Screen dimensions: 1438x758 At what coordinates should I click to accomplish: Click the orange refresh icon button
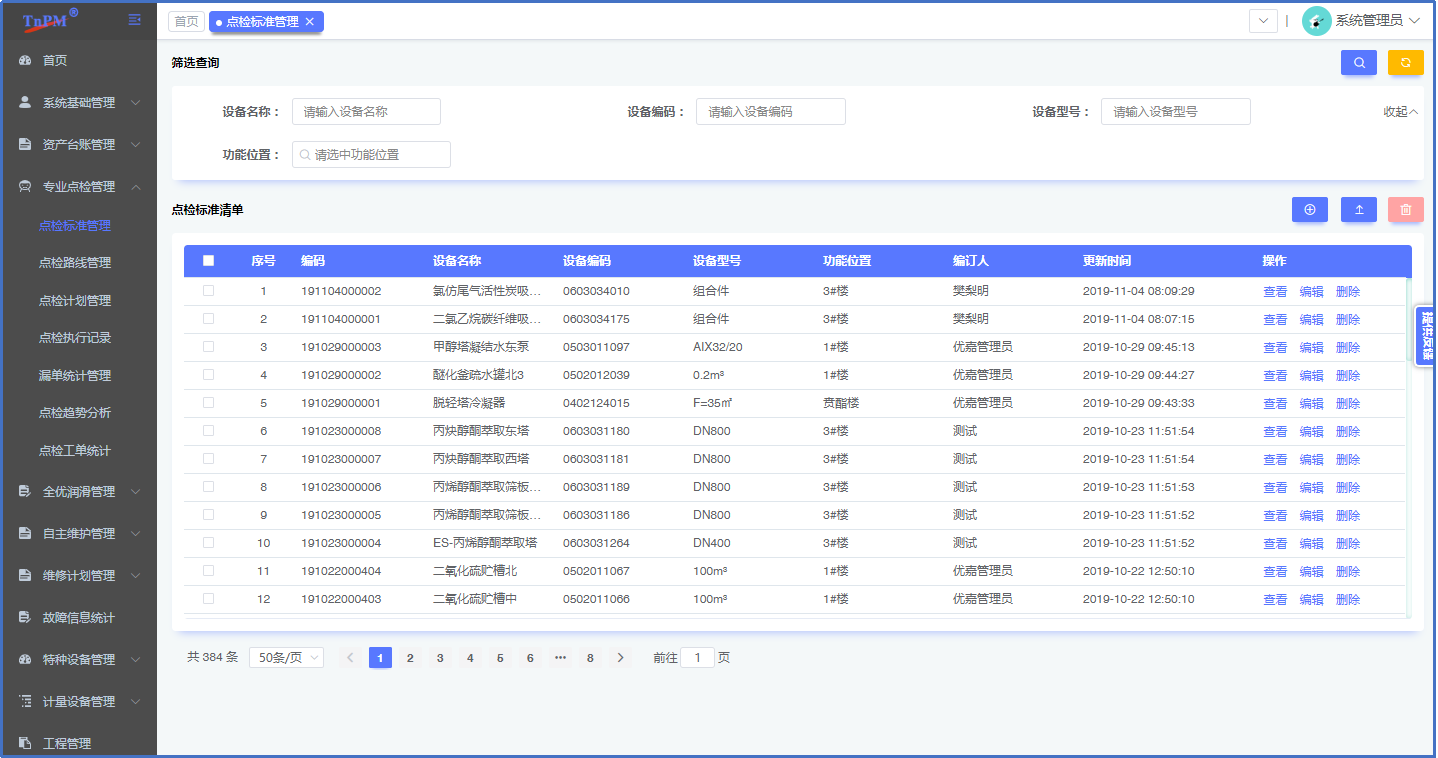1405,63
